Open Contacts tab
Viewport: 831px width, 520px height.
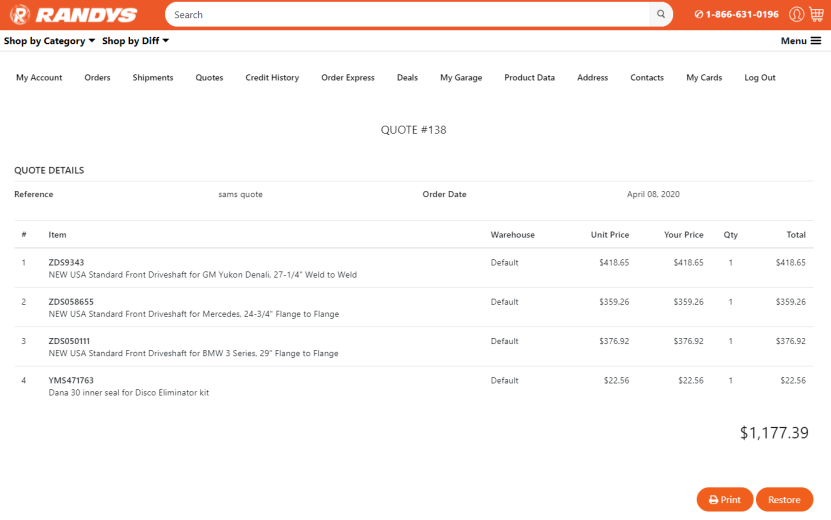[647, 77]
